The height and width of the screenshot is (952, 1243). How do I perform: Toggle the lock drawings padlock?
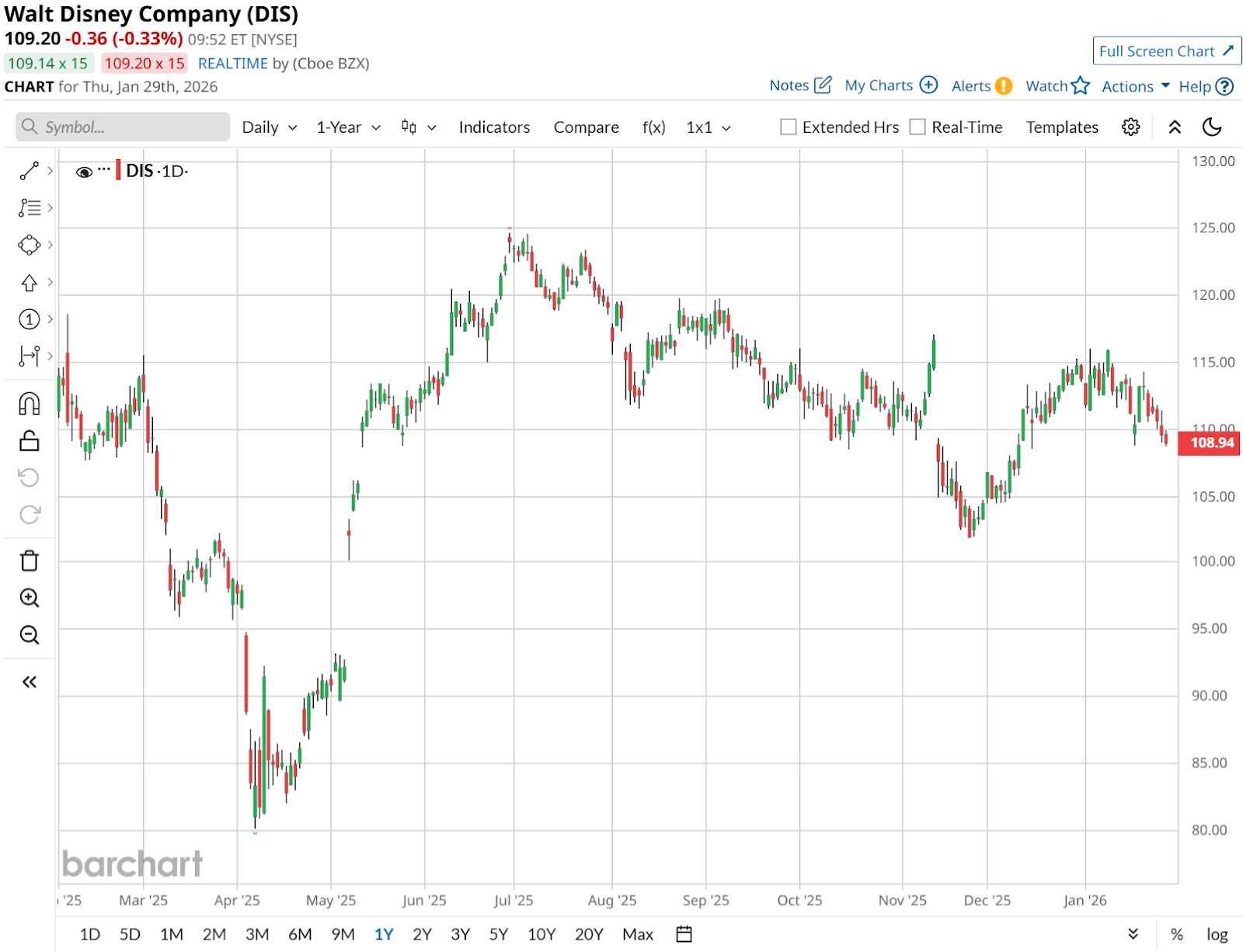point(30,440)
